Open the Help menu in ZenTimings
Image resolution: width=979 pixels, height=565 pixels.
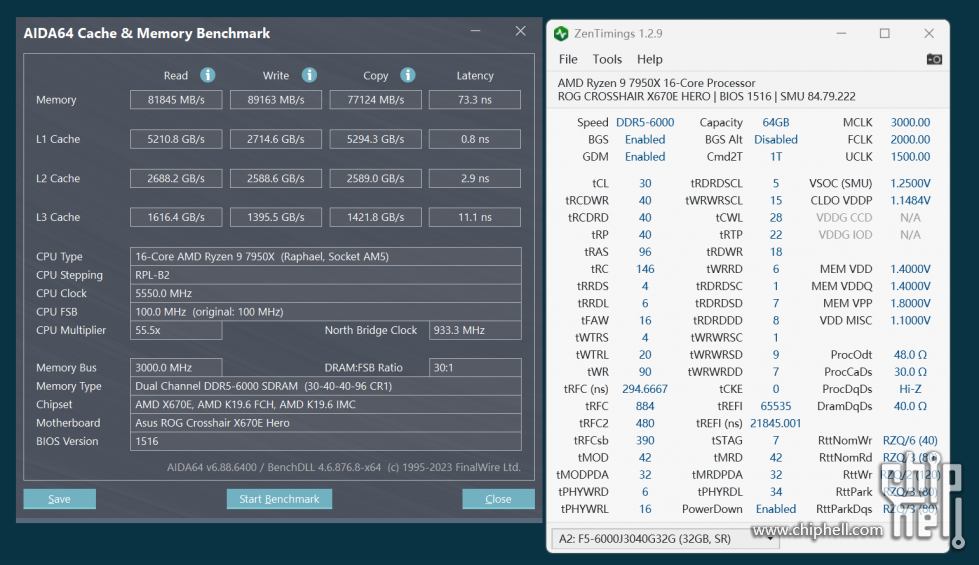click(x=649, y=59)
